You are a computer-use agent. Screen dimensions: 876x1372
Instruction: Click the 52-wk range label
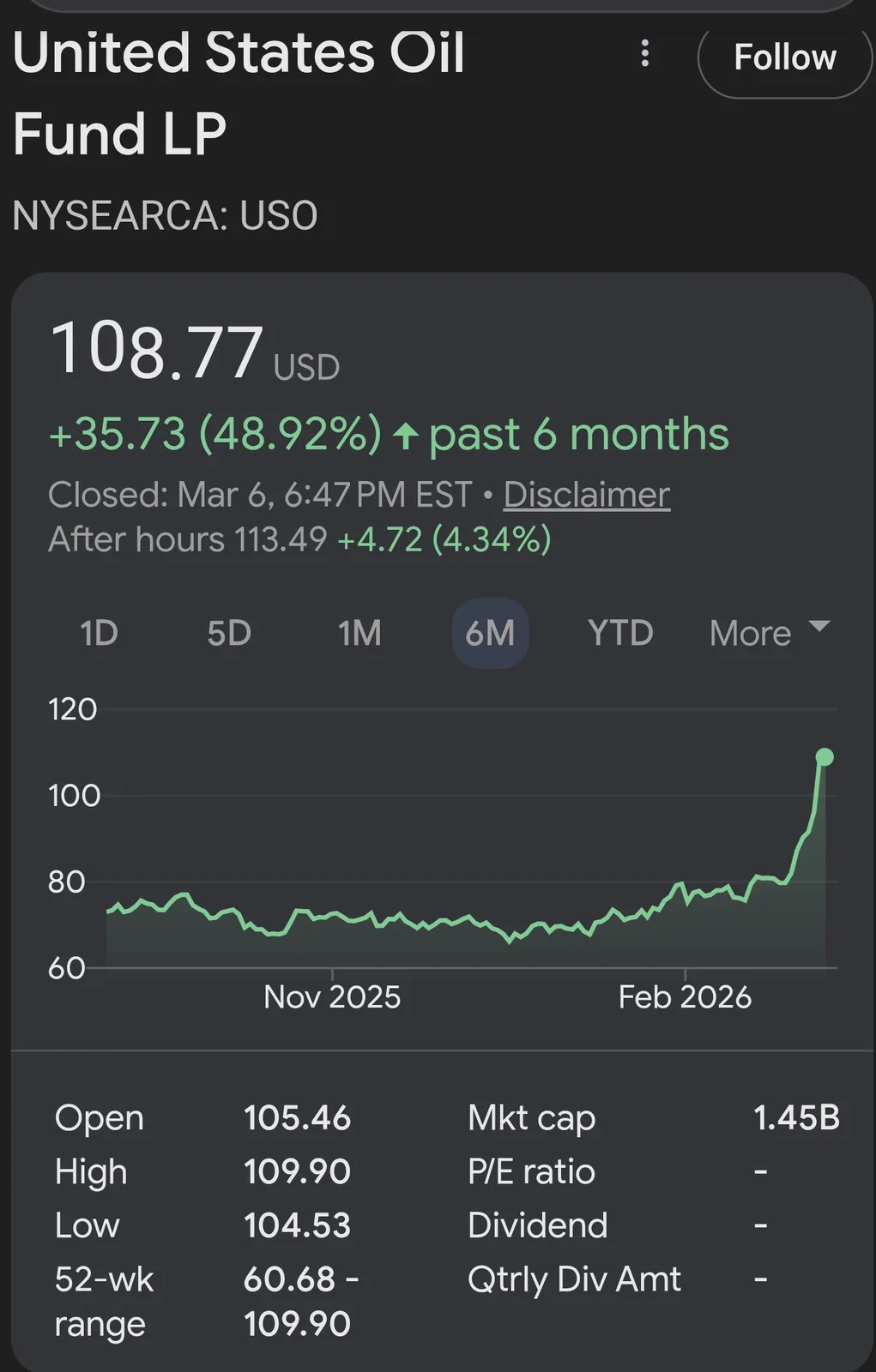[x=104, y=1301]
